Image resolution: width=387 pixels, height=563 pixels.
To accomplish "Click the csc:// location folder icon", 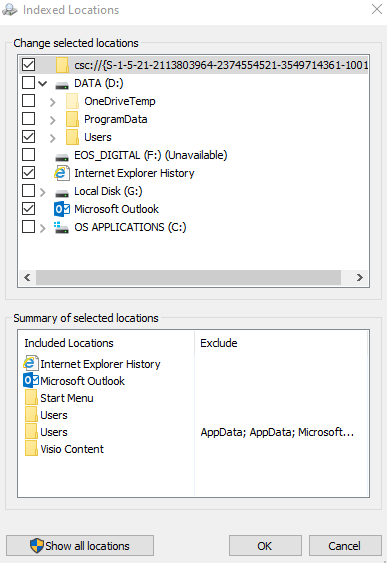I will 62,65.
